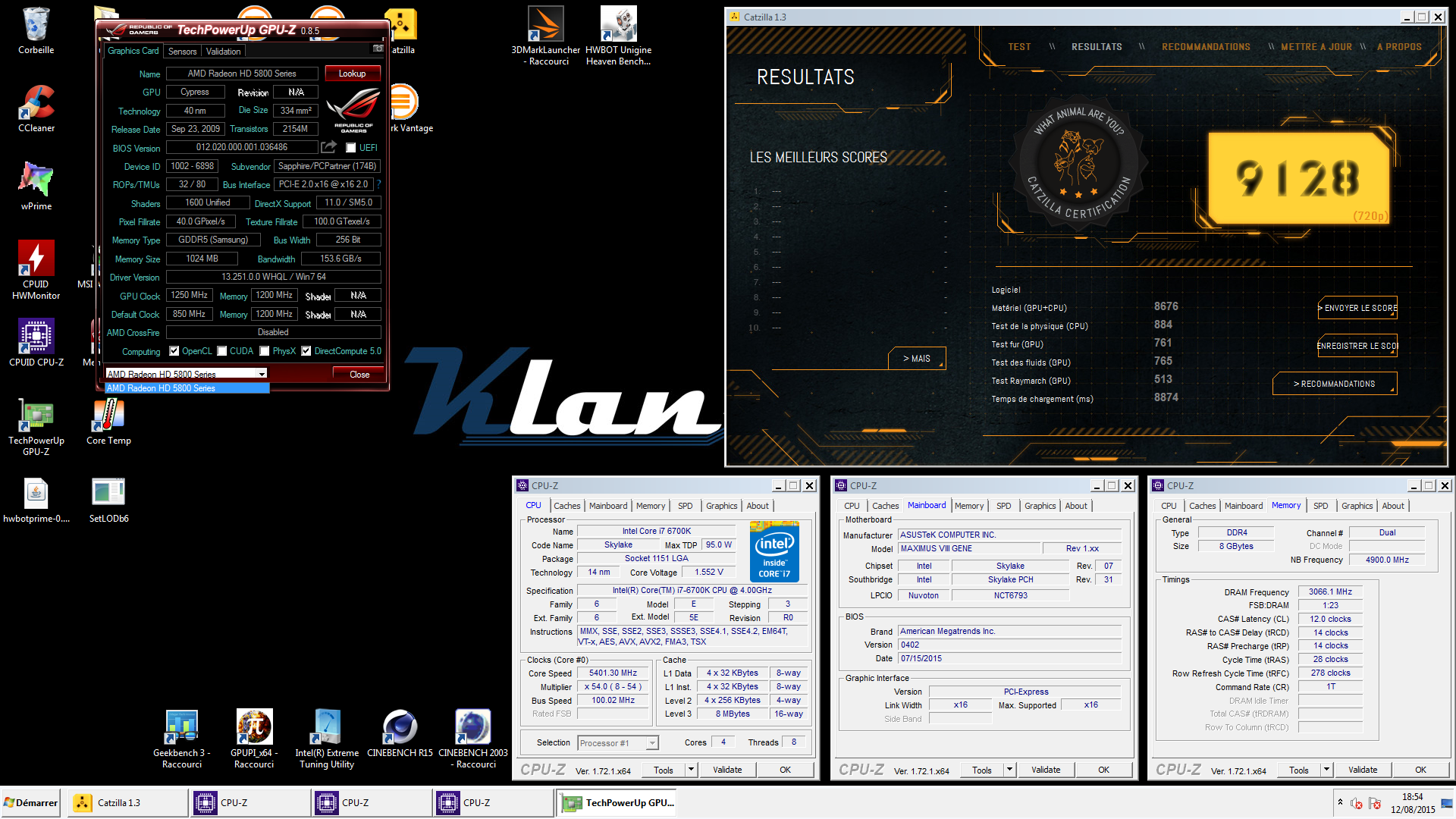Open Tools dropdown arrow in Mainboard window

pos(1009,770)
